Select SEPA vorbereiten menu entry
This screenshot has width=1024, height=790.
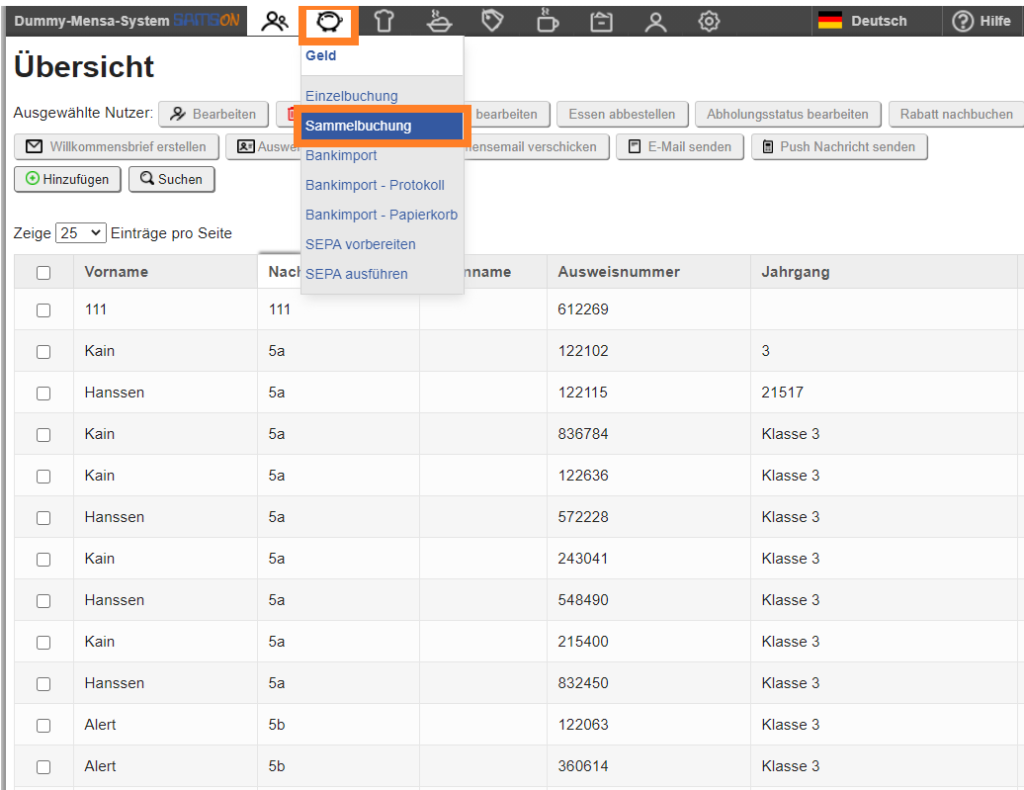pos(360,244)
